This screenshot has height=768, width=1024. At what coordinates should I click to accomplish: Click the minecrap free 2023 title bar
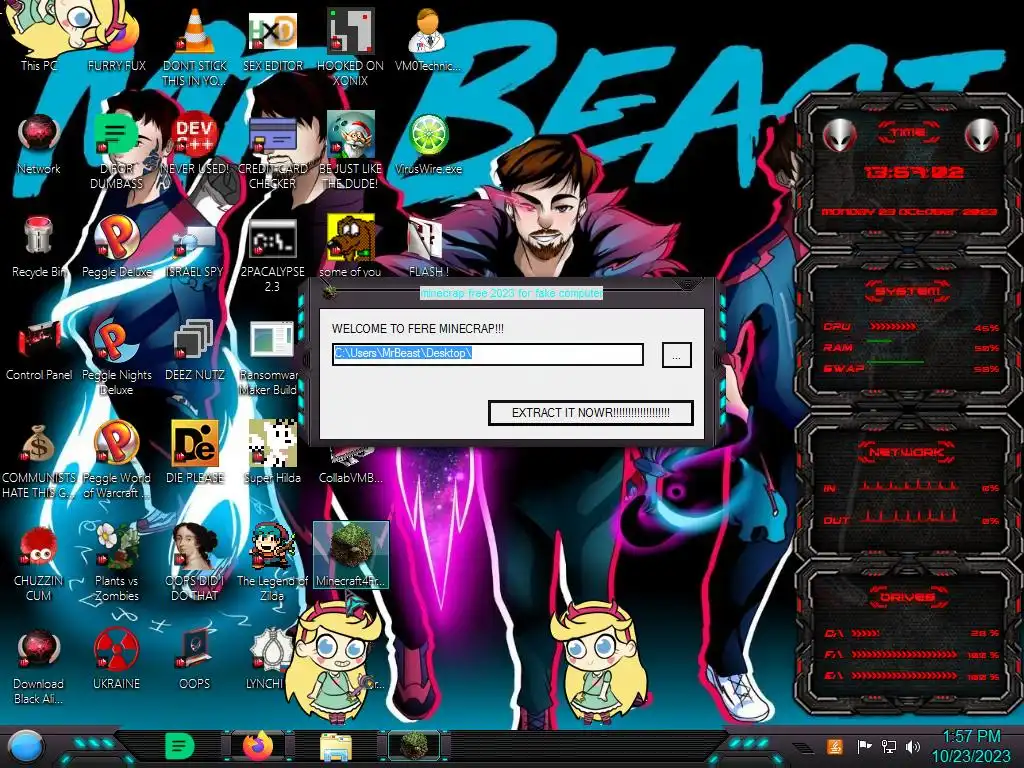click(x=511, y=293)
